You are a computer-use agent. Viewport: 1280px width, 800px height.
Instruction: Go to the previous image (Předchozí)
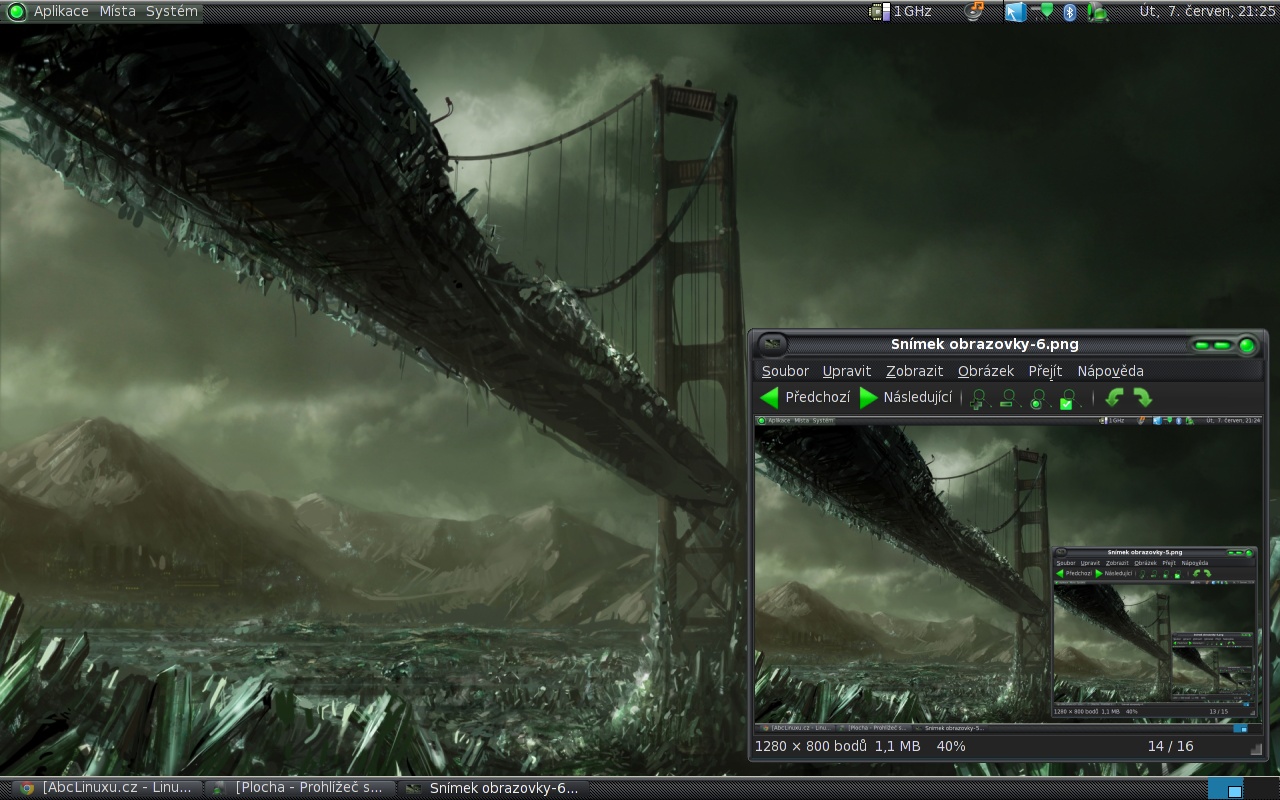(805, 398)
